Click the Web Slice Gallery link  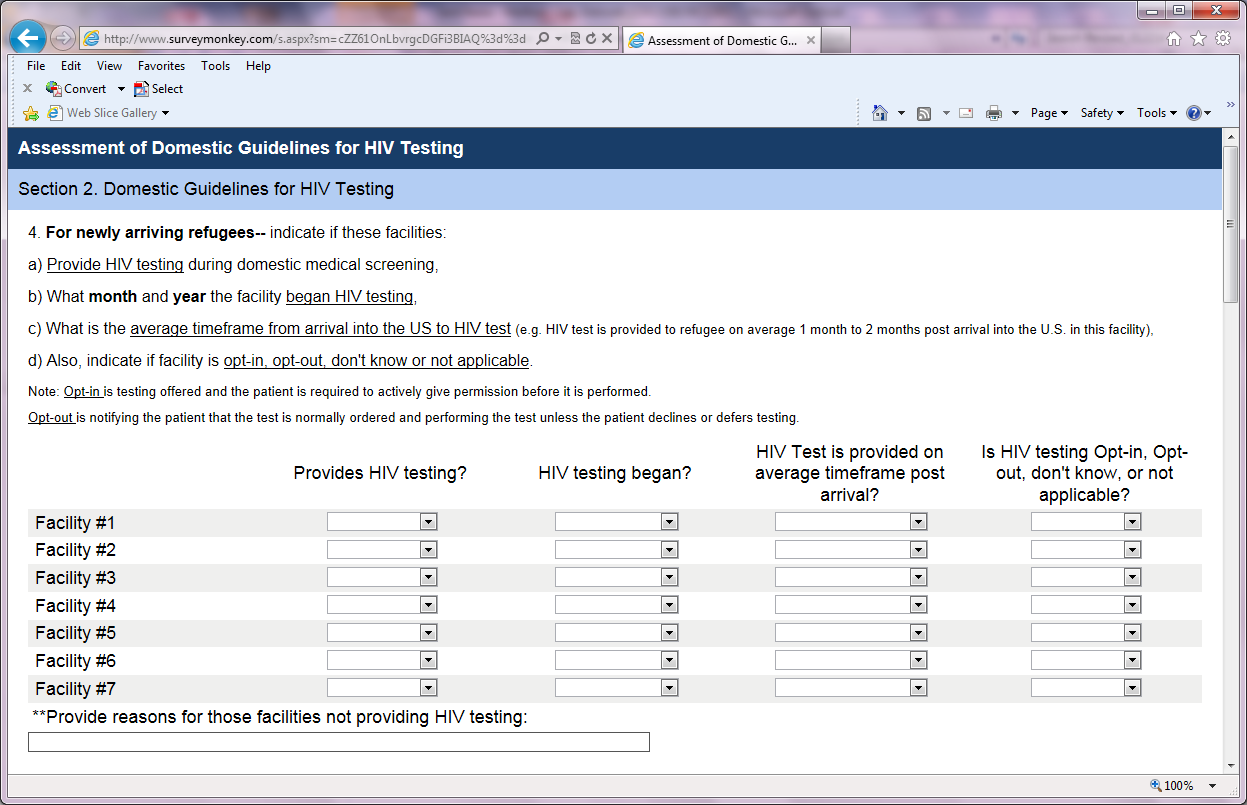click(111, 113)
